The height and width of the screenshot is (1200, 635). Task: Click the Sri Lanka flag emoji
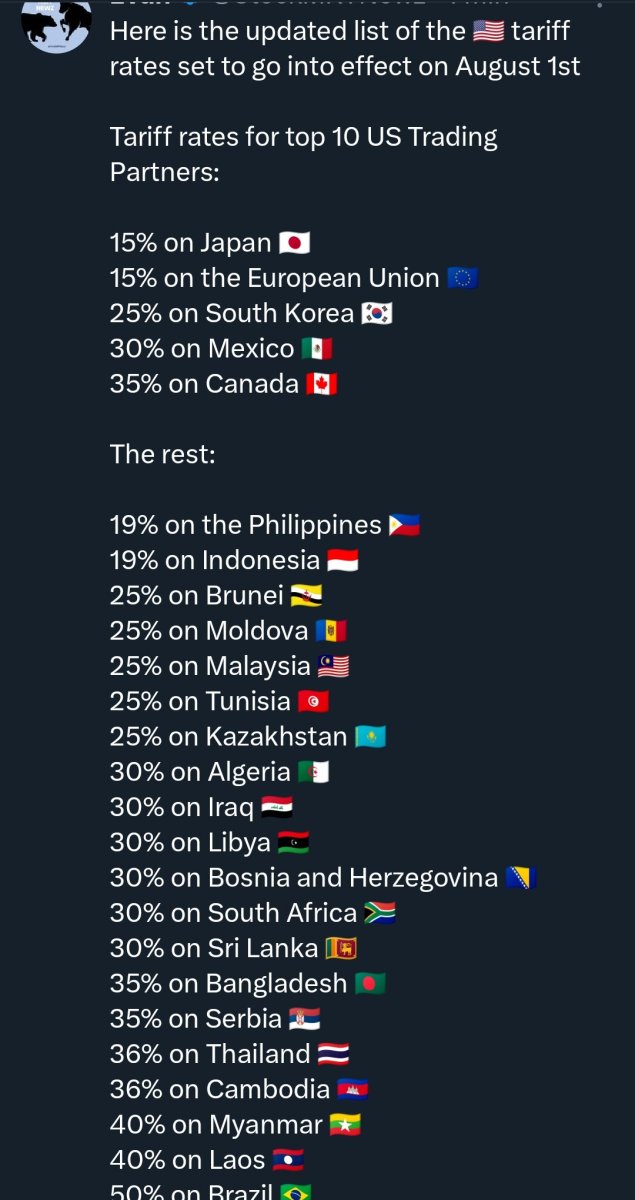click(x=340, y=948)
